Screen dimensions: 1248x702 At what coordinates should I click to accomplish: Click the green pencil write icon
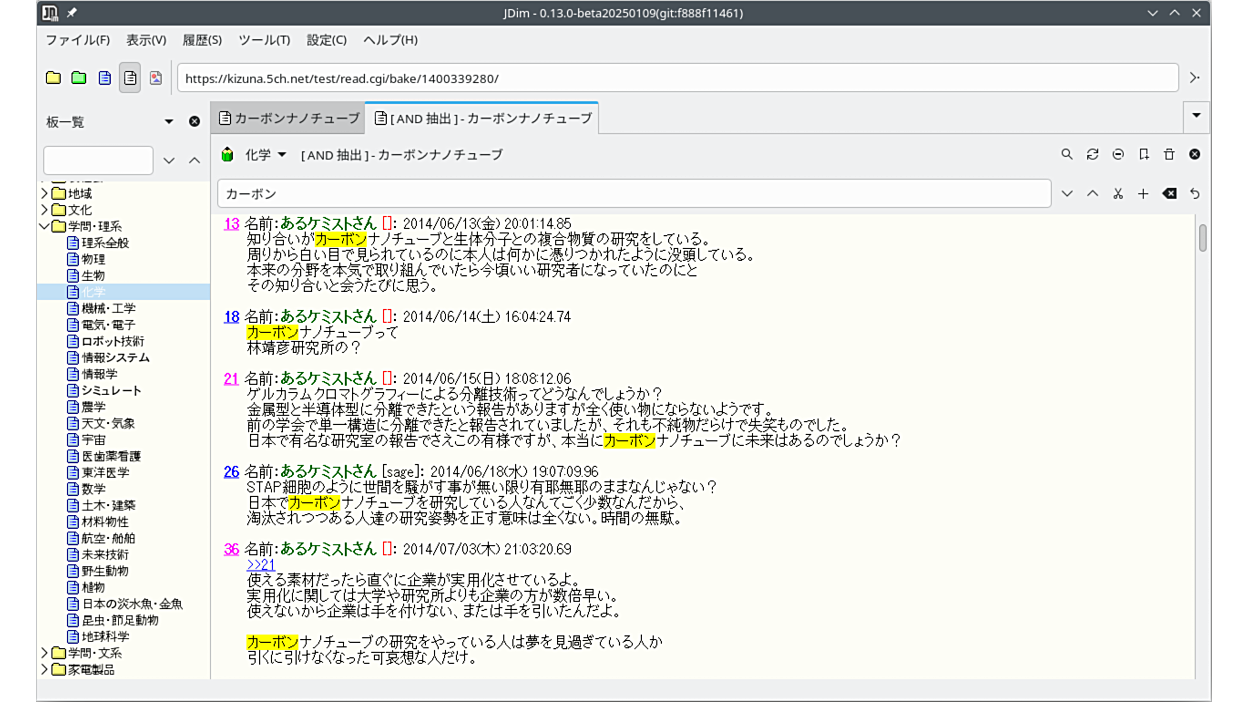pos(227,154)
